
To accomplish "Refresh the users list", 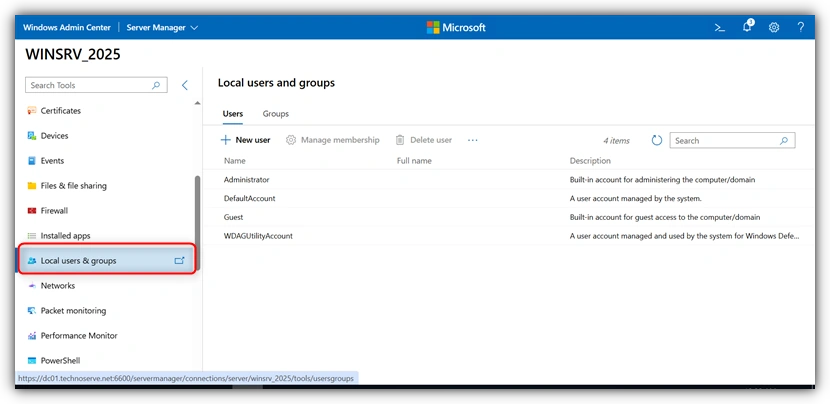I will tap(657, 140).
